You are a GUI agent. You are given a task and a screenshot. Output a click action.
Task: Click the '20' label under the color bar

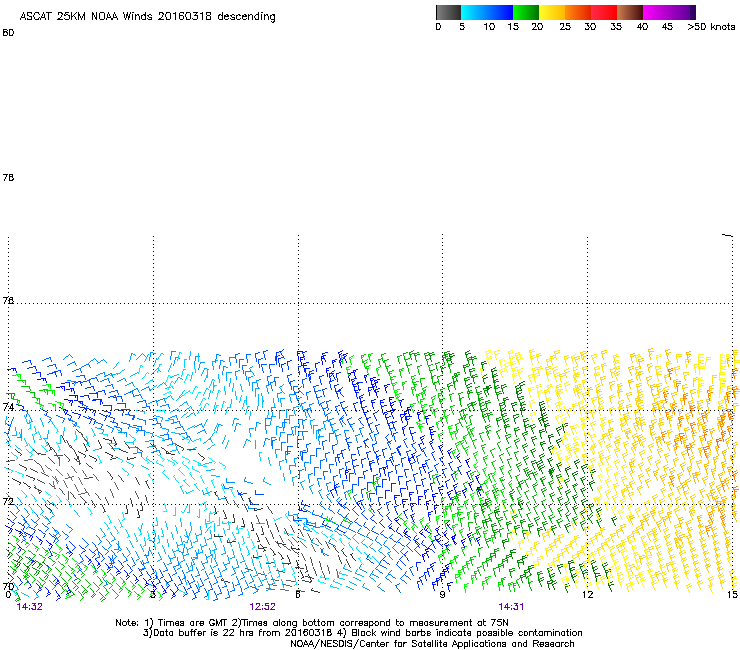click(537, 27)
